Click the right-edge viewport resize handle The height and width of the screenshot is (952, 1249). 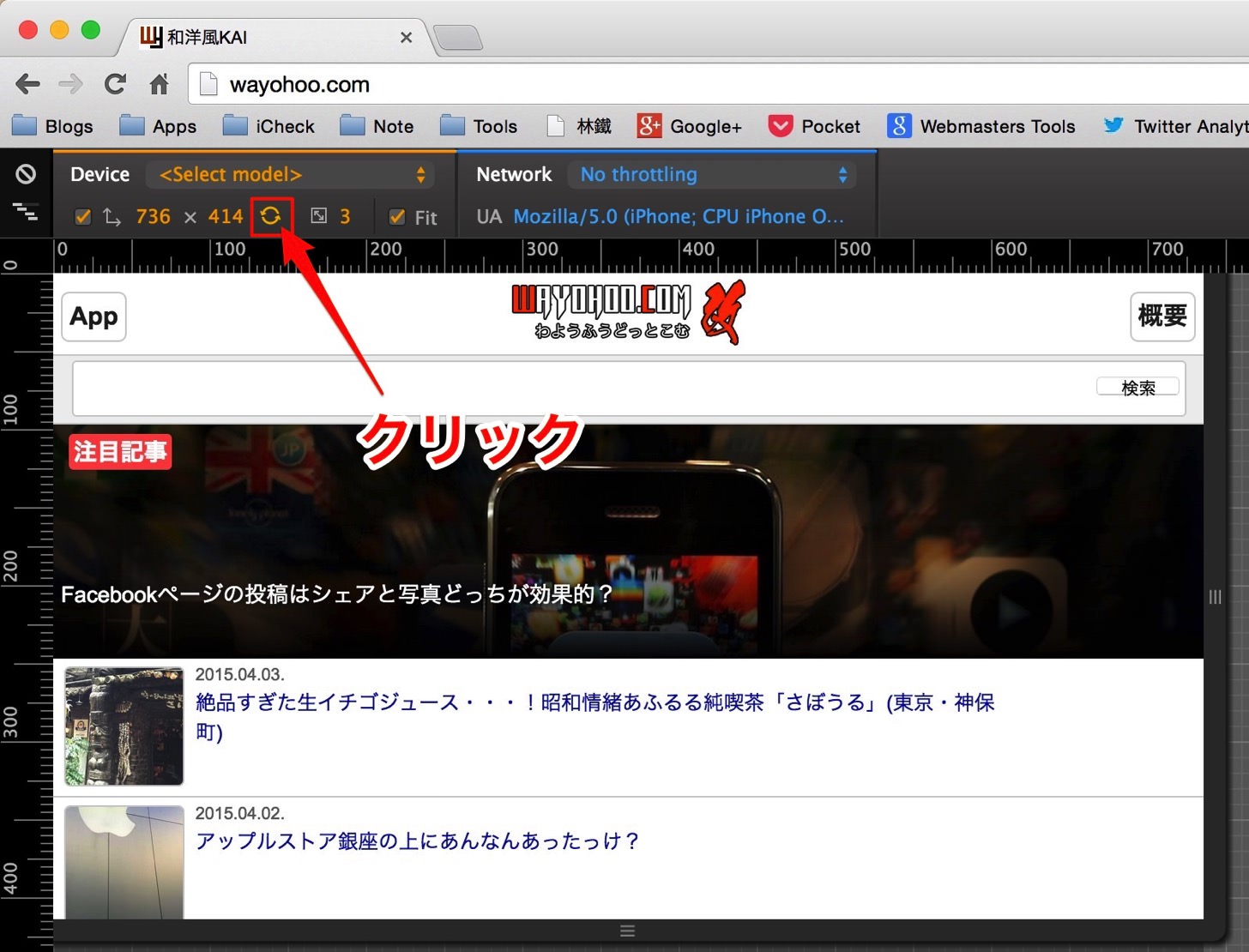pyautogui.click(x=1215, y=597)
